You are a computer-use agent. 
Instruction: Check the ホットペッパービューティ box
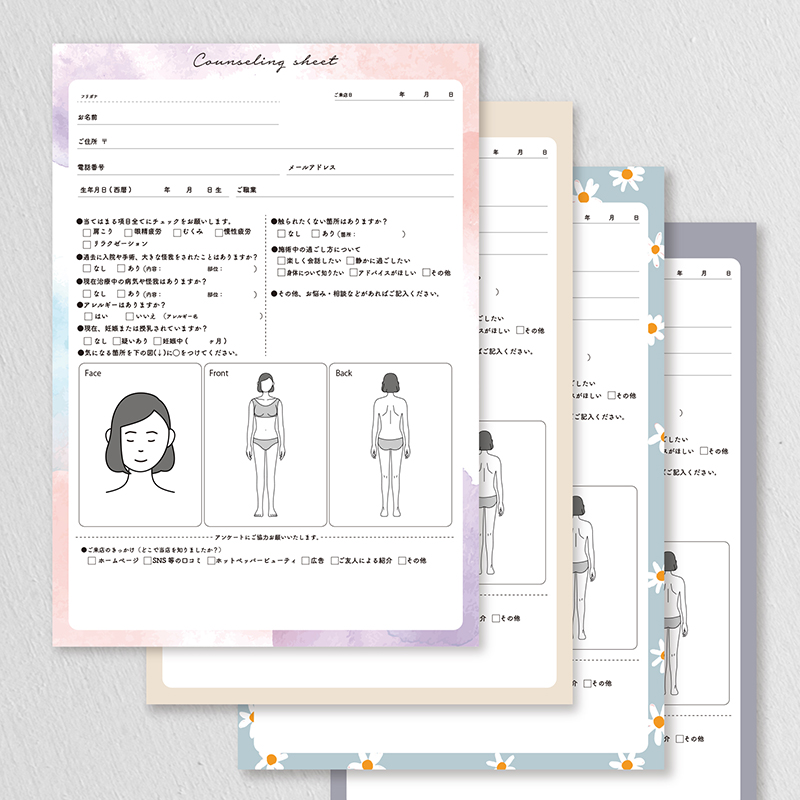click(x=211, y=561)
